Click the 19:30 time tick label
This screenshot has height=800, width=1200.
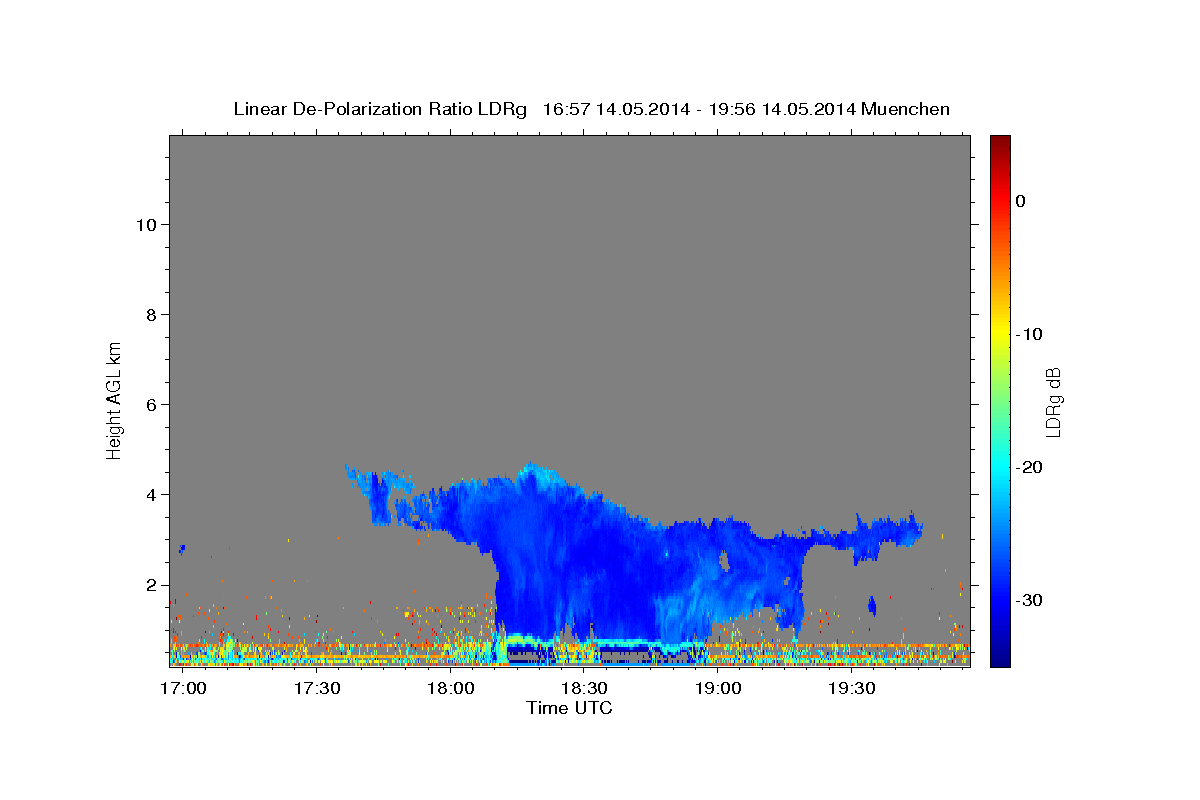click(851, 688)
